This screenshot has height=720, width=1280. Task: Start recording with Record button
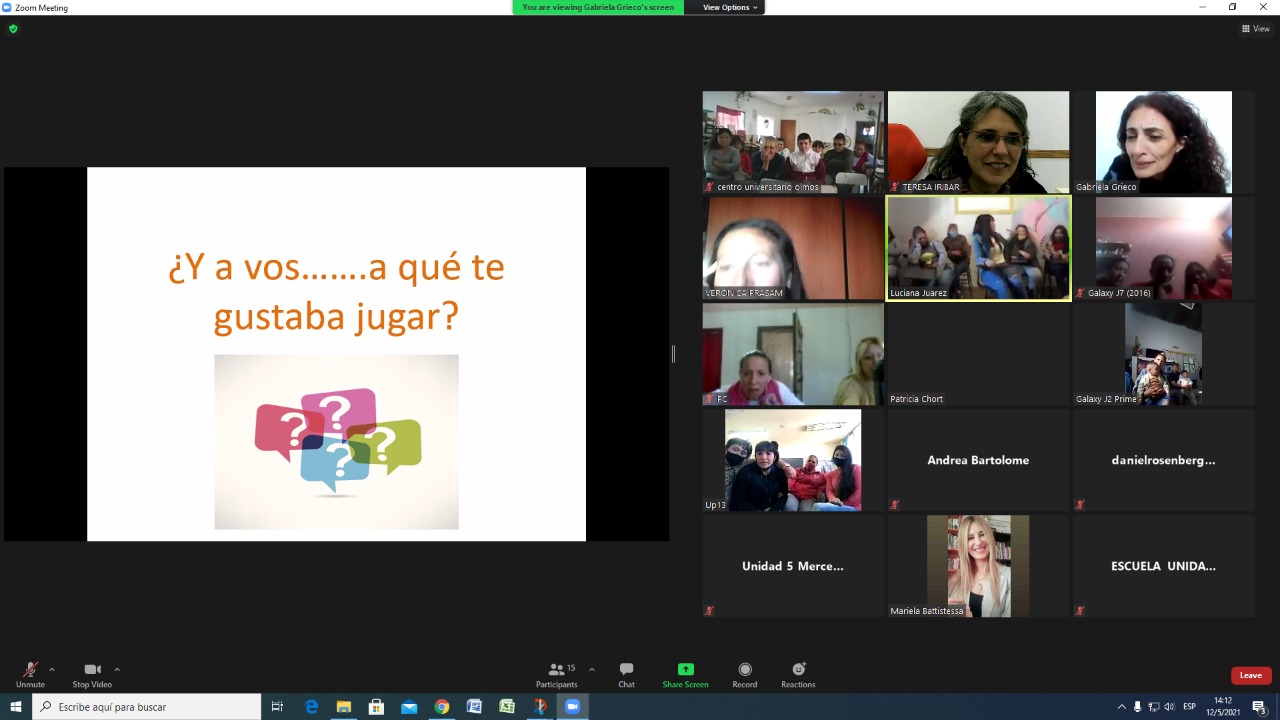tap(744, 674)
